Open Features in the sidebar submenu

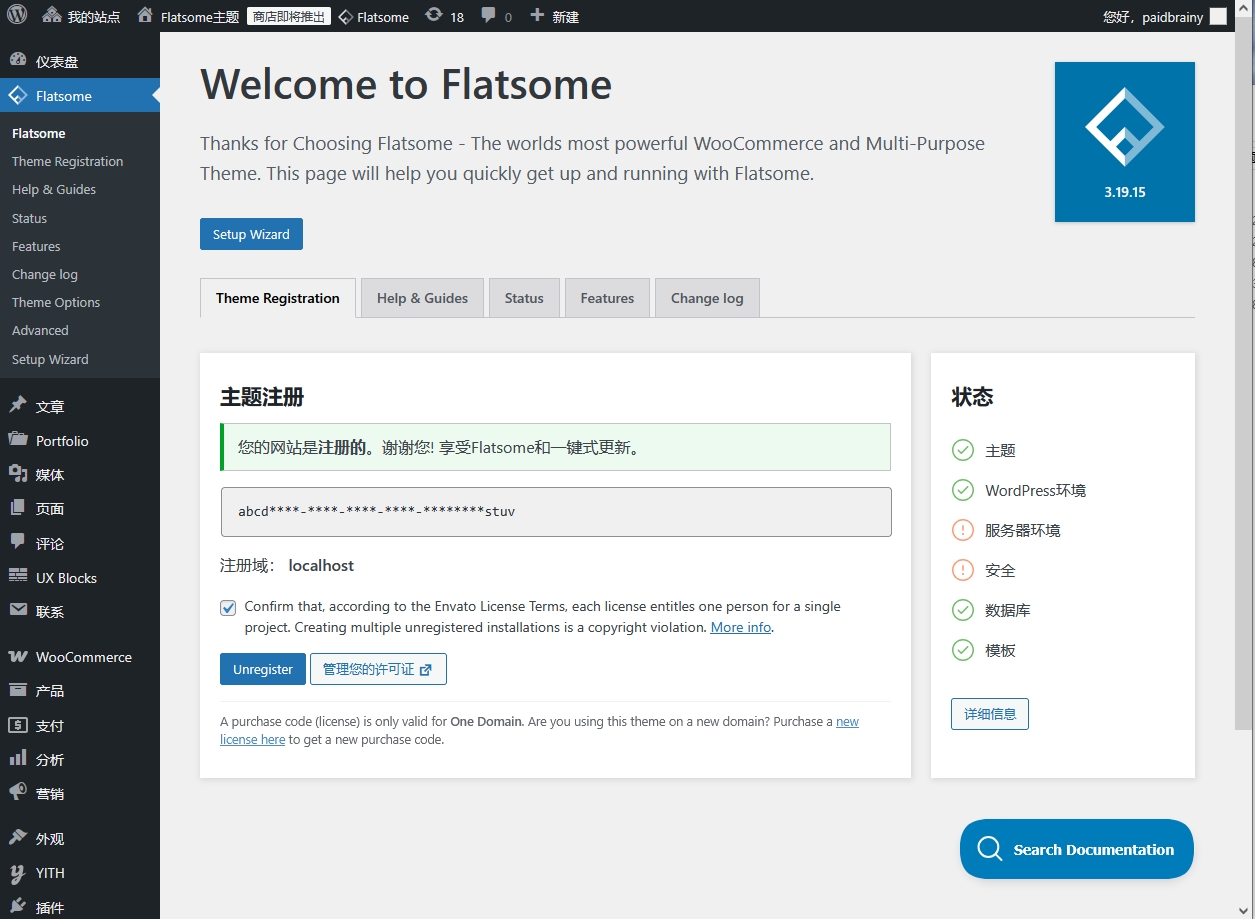36,246
